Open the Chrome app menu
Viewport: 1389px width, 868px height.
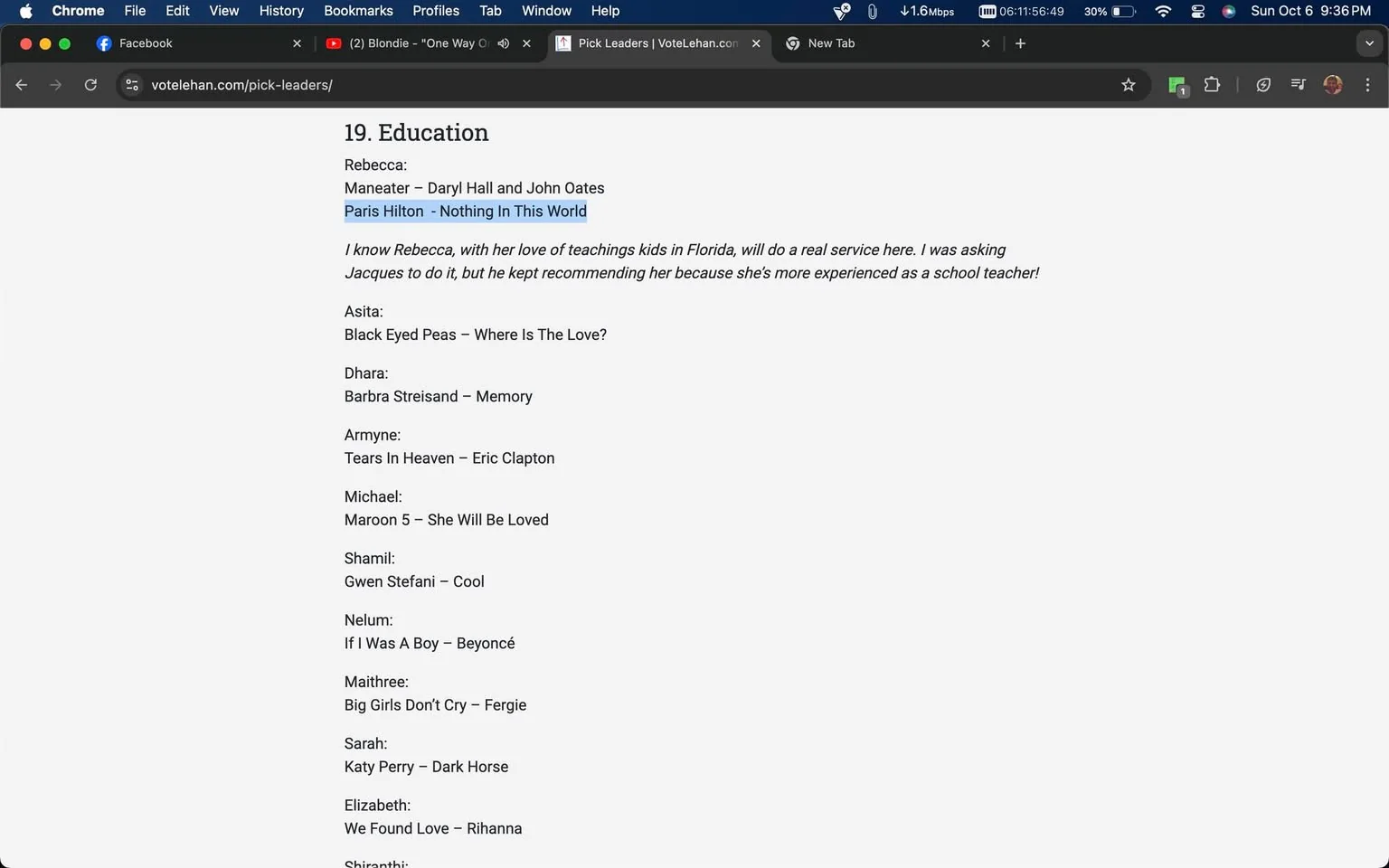click(x=78, y=11)
